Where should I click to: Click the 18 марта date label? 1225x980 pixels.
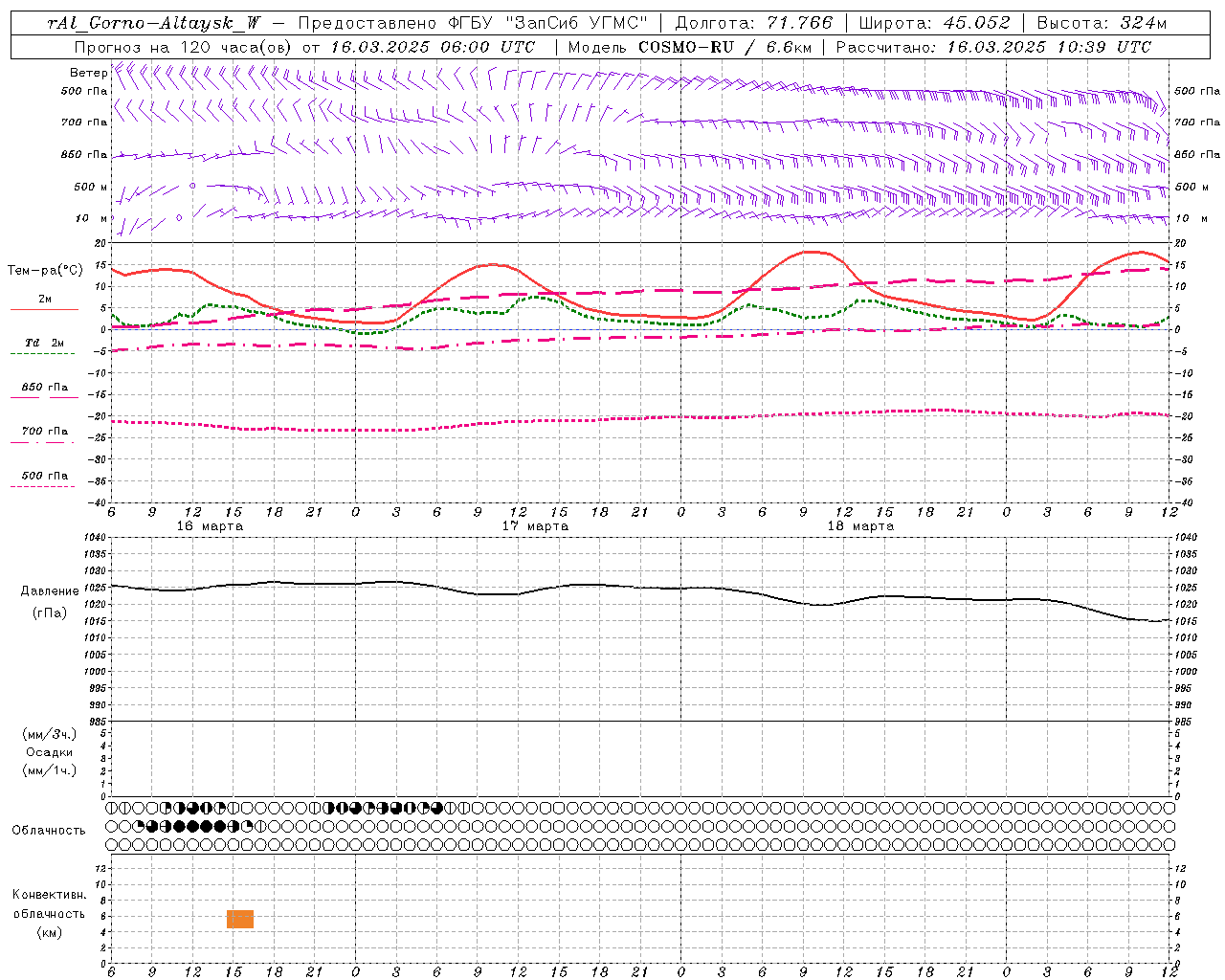[860, 526]
